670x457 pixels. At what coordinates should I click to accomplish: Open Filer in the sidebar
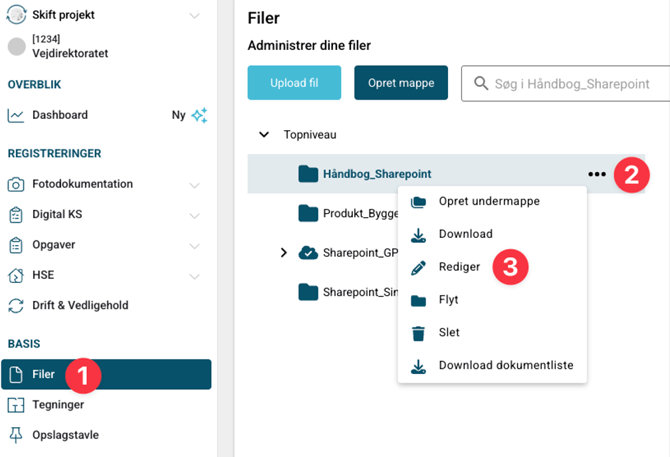click(x=43, y=374)
